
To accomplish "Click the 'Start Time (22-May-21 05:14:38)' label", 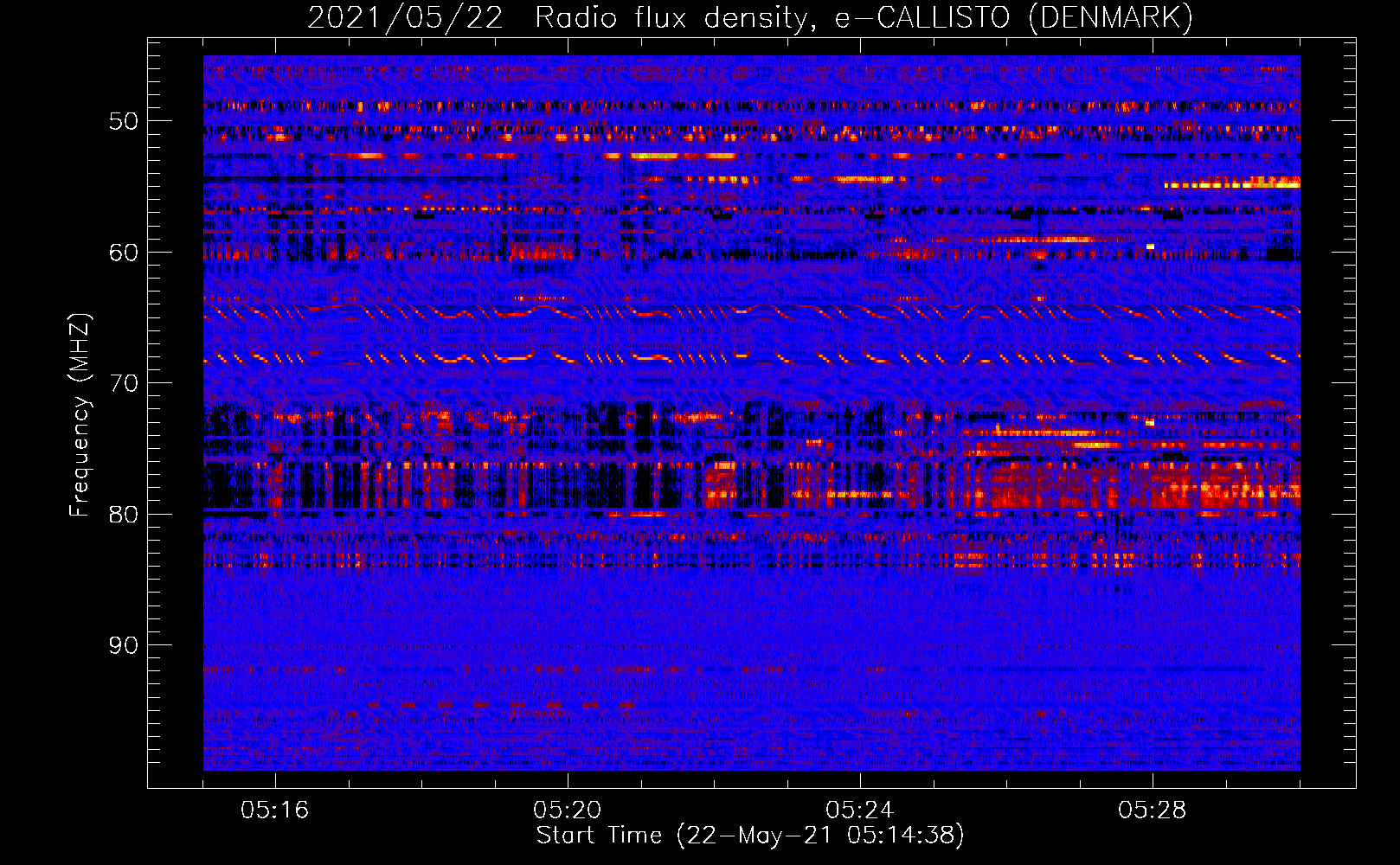I will tap(750, 836).
